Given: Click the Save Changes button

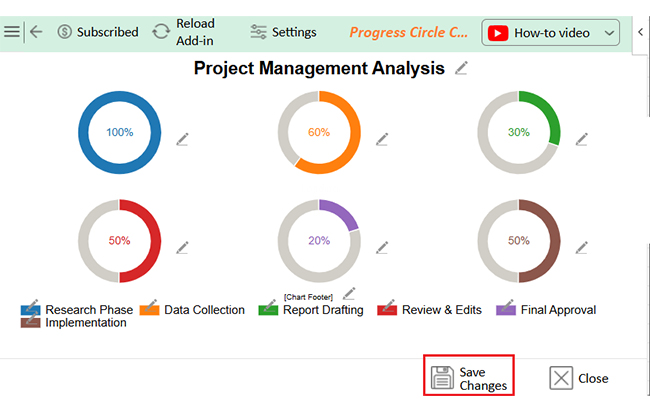Looking at the screenshot, I should pyautogui.click(x=469, y=378).
